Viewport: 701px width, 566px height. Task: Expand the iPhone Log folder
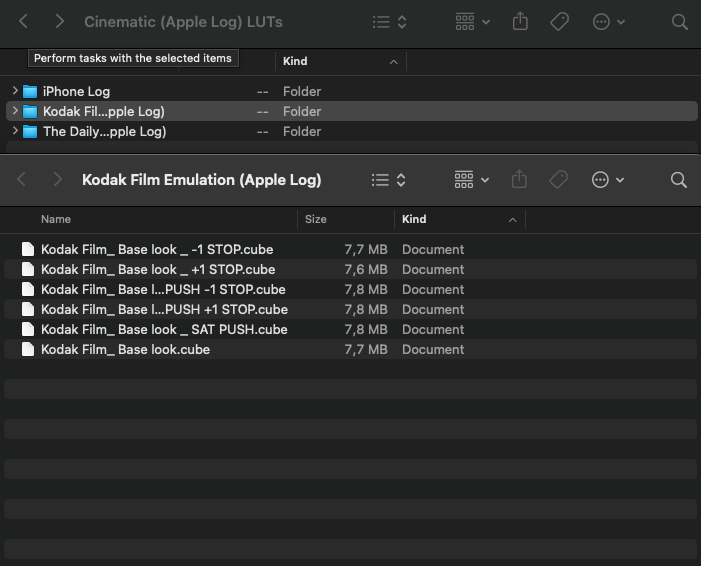(15, 91)
